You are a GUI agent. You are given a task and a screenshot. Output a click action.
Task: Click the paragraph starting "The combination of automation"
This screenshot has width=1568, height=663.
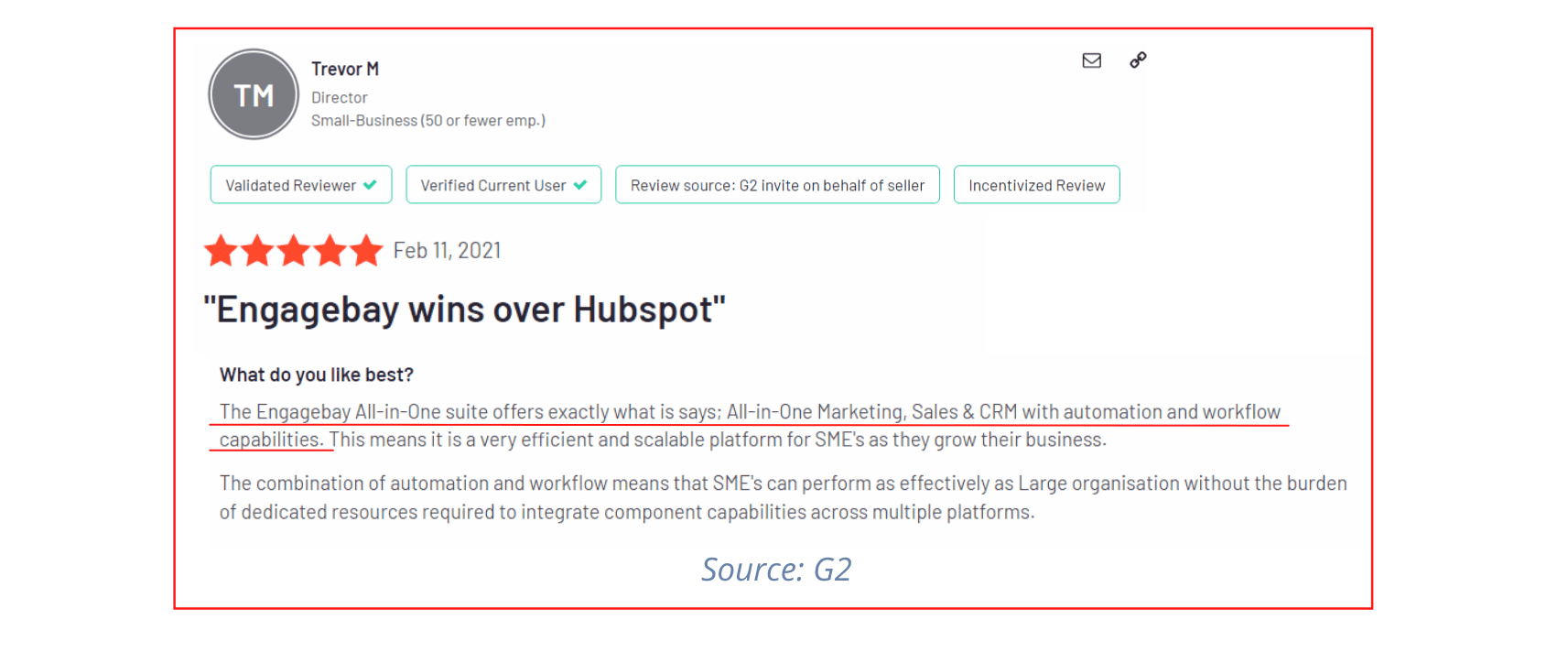point(783,497)
